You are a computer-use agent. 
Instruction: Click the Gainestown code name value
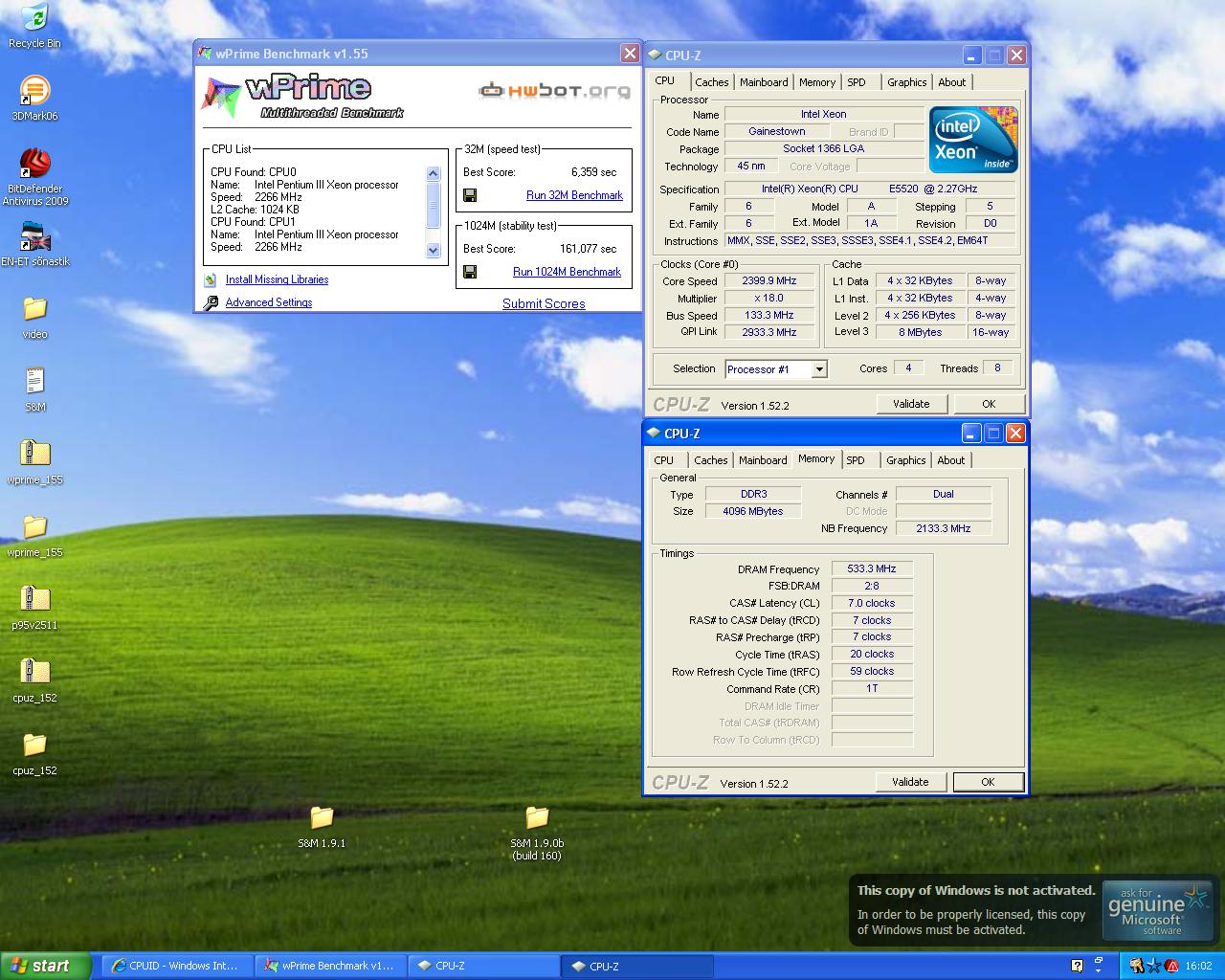click(777, 131)
